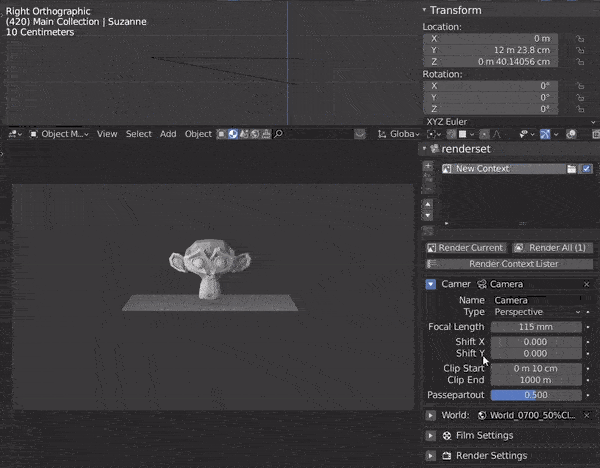
Task: Click animate dot beside Focal Length
Action: [x=588, y=327]
